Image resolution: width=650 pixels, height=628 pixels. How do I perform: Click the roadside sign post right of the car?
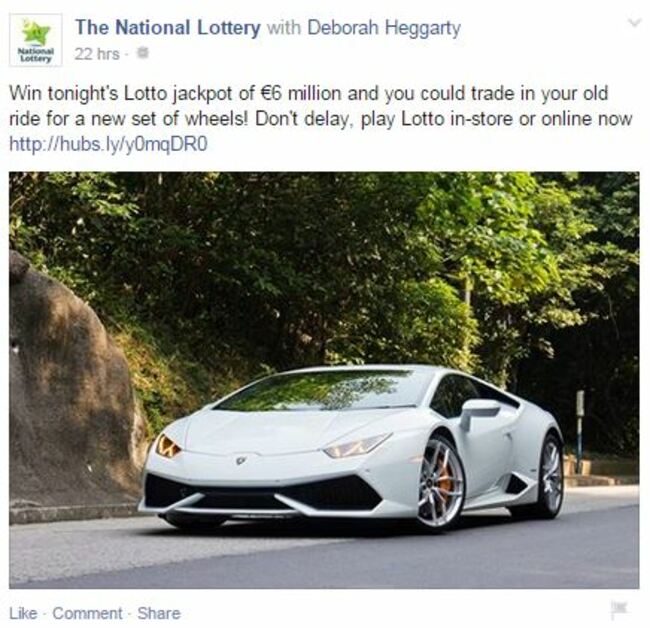pos(580,431)
